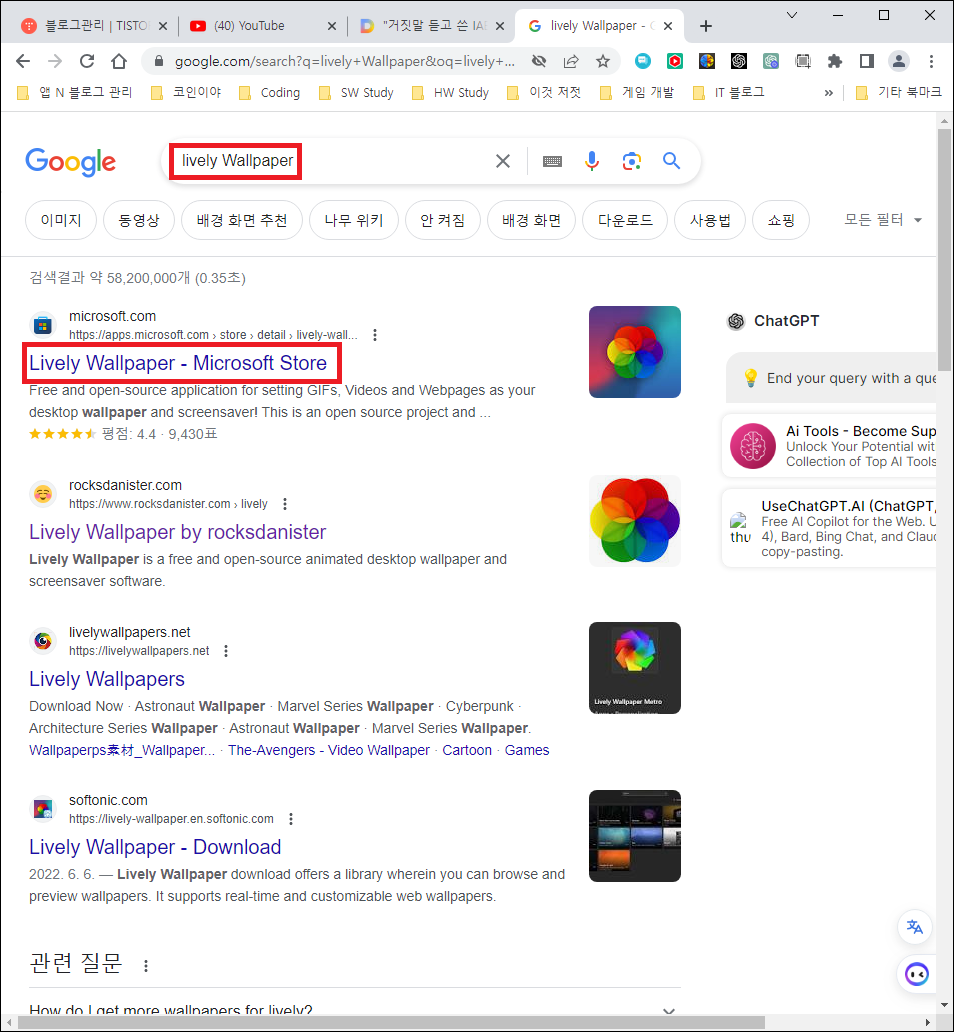The image size is (954, 1032).
Task: Open the purple chatbot floating button
Action: point(916,974)
